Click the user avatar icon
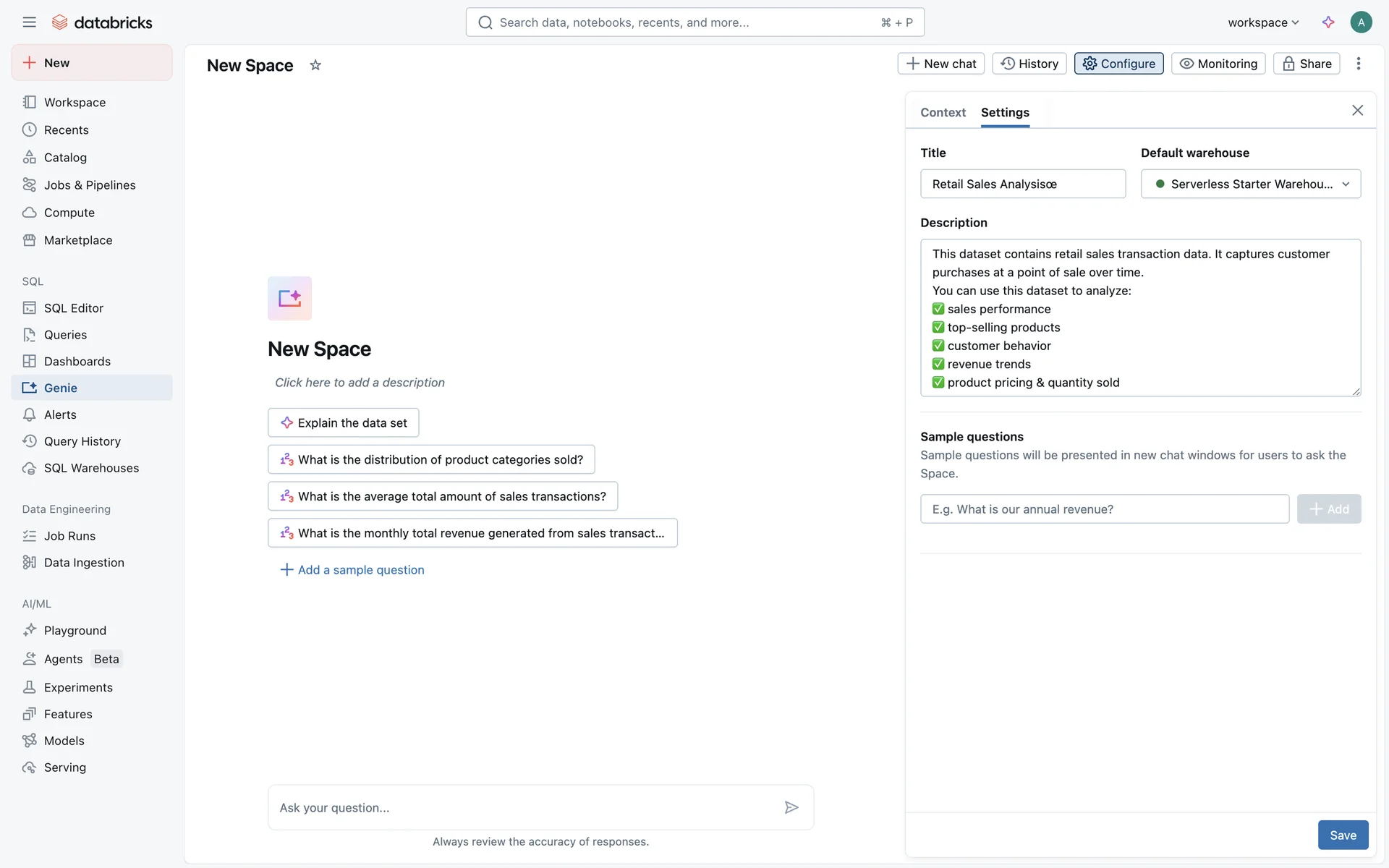 tap(1361, 22)
